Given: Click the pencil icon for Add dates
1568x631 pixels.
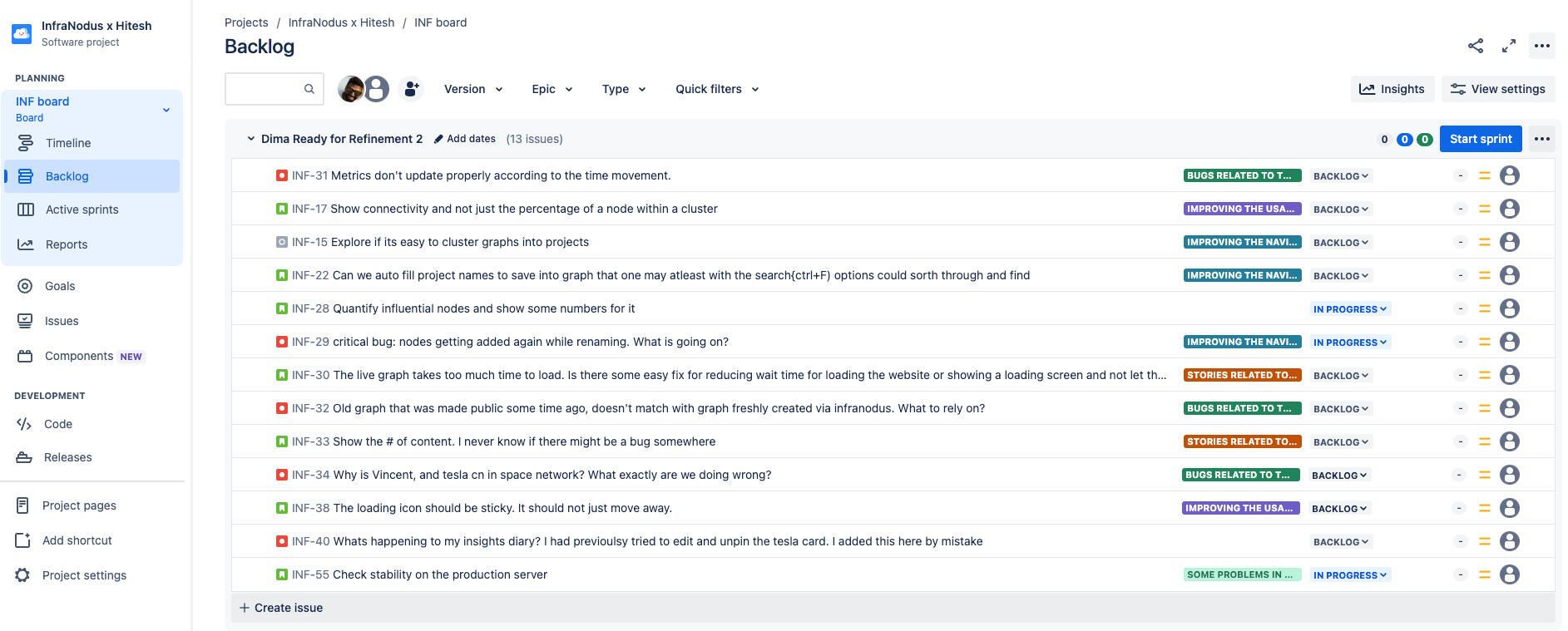Looking at the screenshot, I should pos(438,139).
